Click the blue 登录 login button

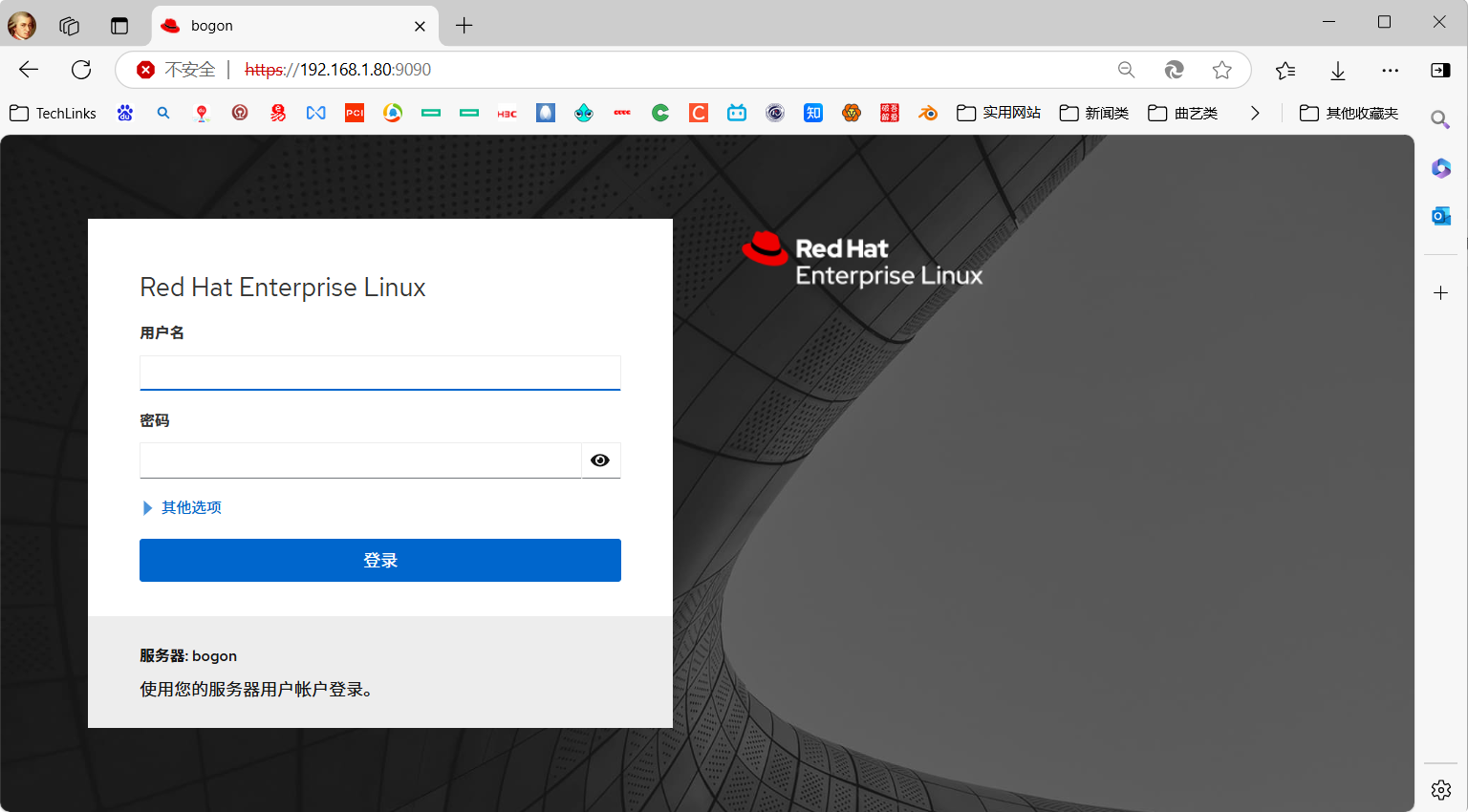click(380, 560)
